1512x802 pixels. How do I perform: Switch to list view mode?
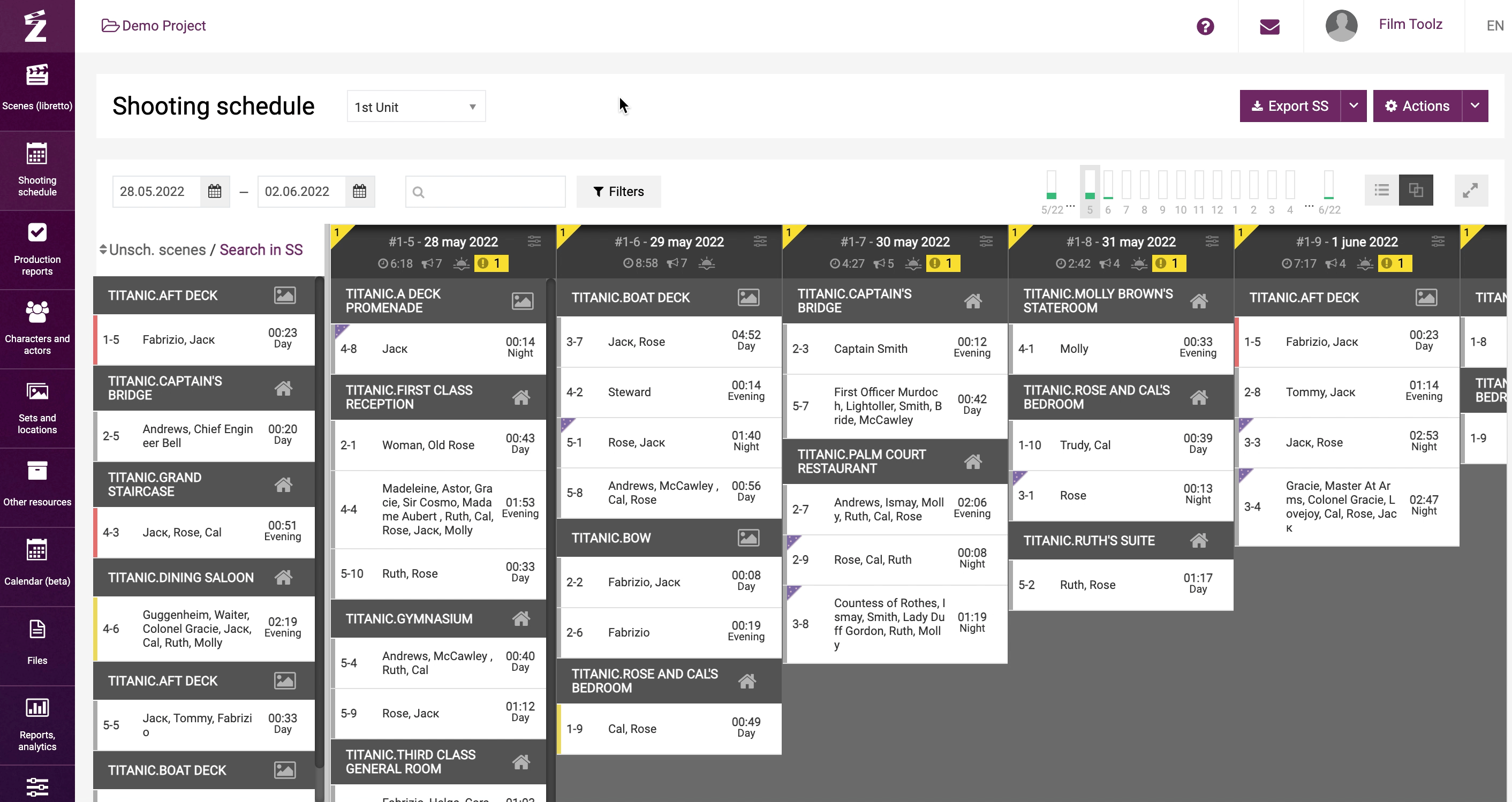point(1382,190)
